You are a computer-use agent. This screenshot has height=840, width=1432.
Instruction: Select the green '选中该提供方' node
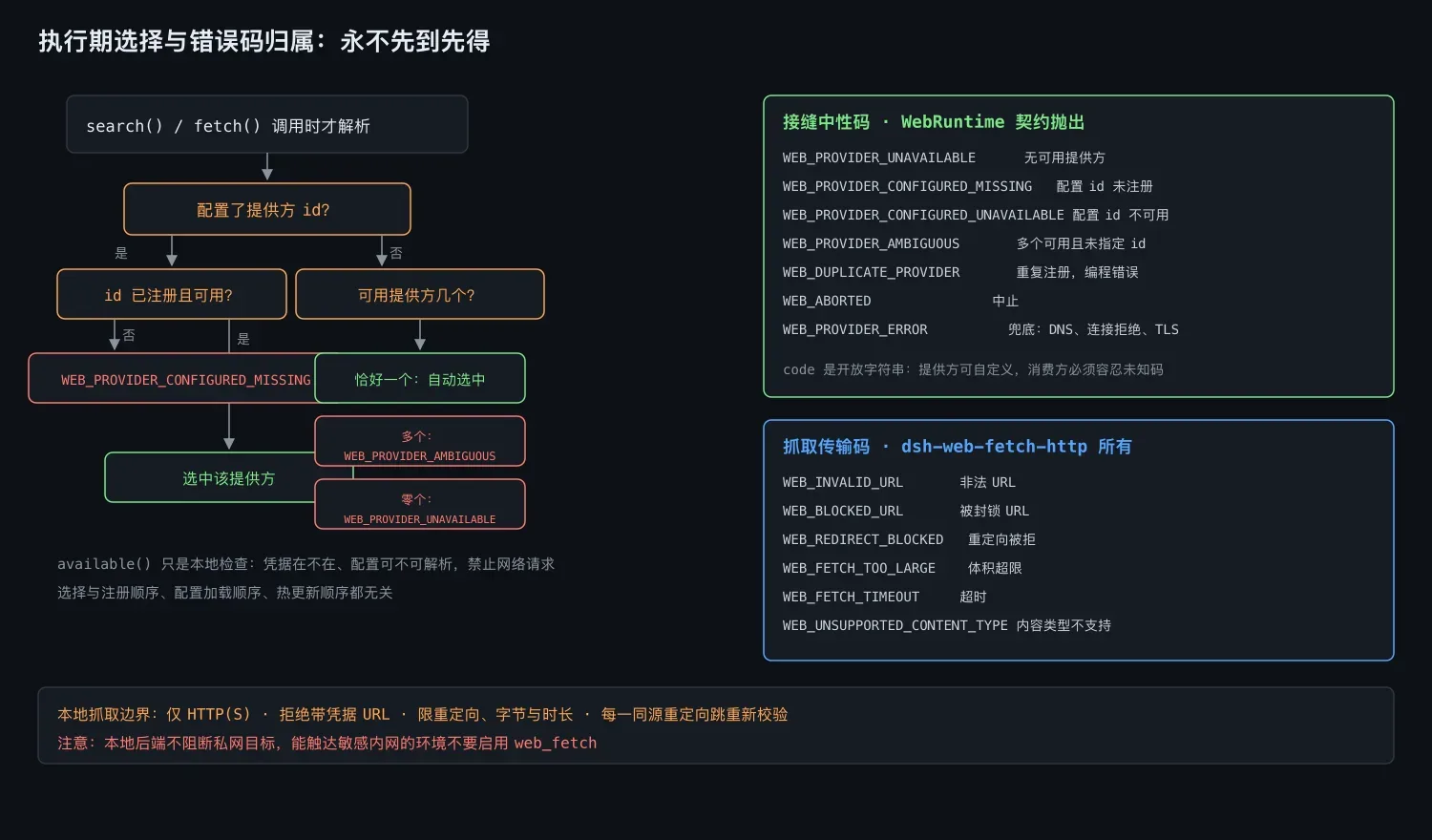point(210,477)
